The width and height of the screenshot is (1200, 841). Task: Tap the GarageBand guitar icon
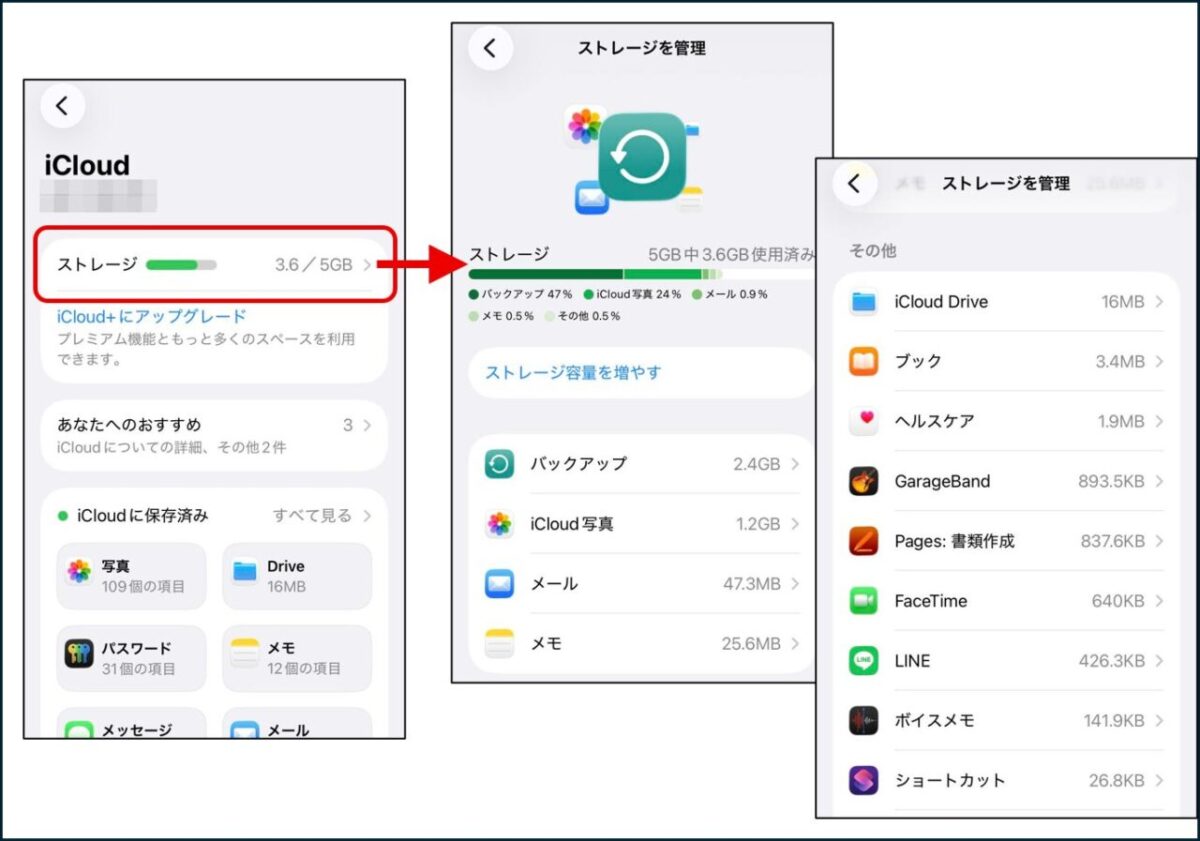point(863,481)
